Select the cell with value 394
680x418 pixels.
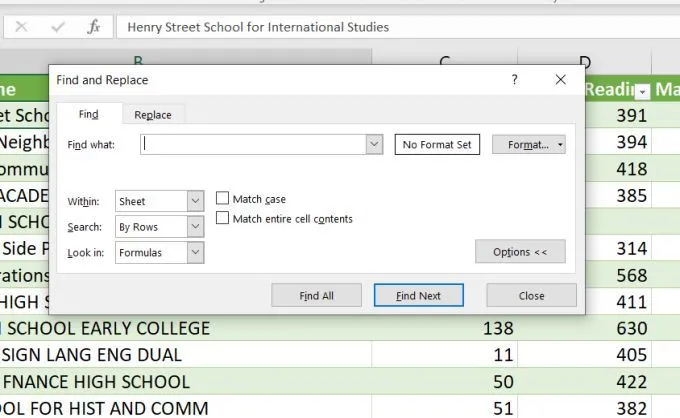(618, 142)
